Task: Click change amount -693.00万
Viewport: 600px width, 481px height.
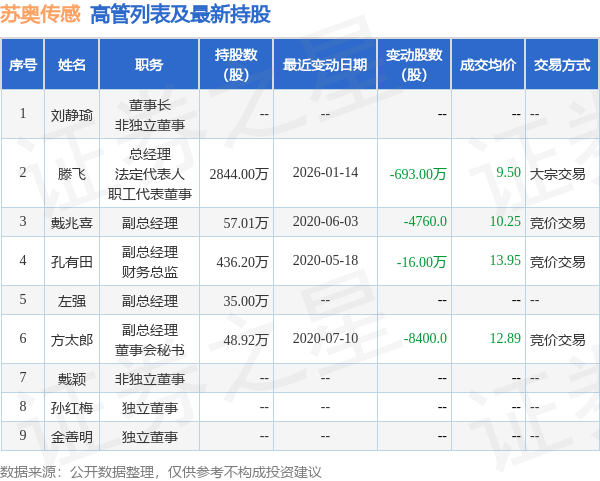Action: coord(418,174)
